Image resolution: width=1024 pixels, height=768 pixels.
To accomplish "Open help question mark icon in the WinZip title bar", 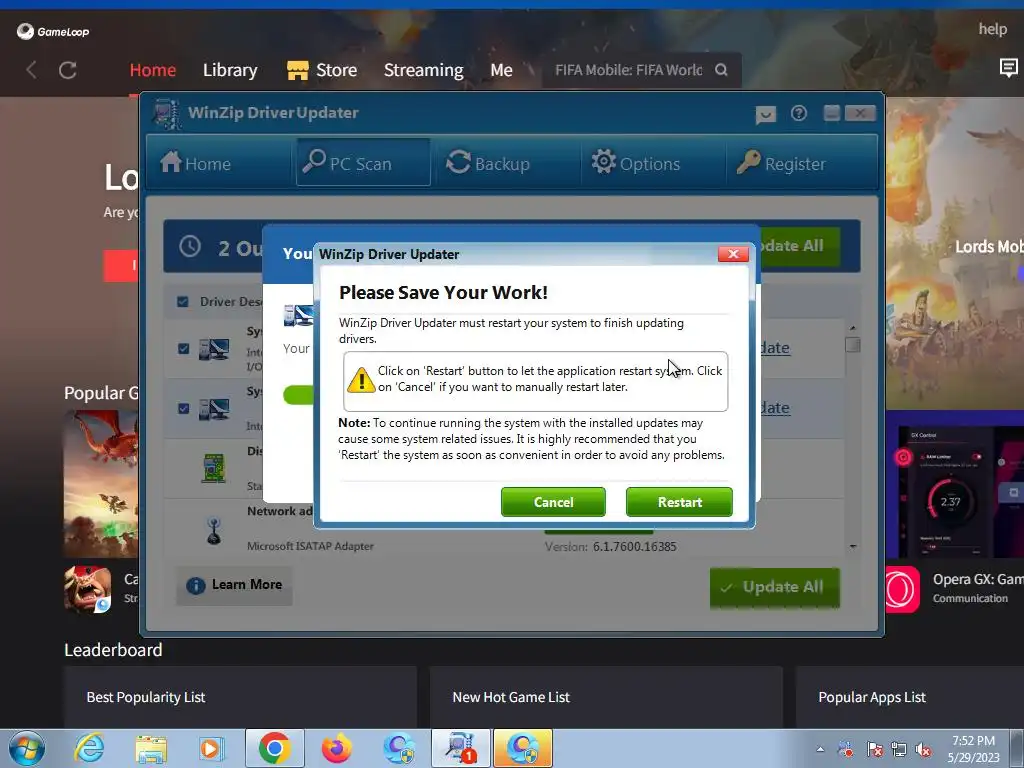I will click(x=799, y=114).
